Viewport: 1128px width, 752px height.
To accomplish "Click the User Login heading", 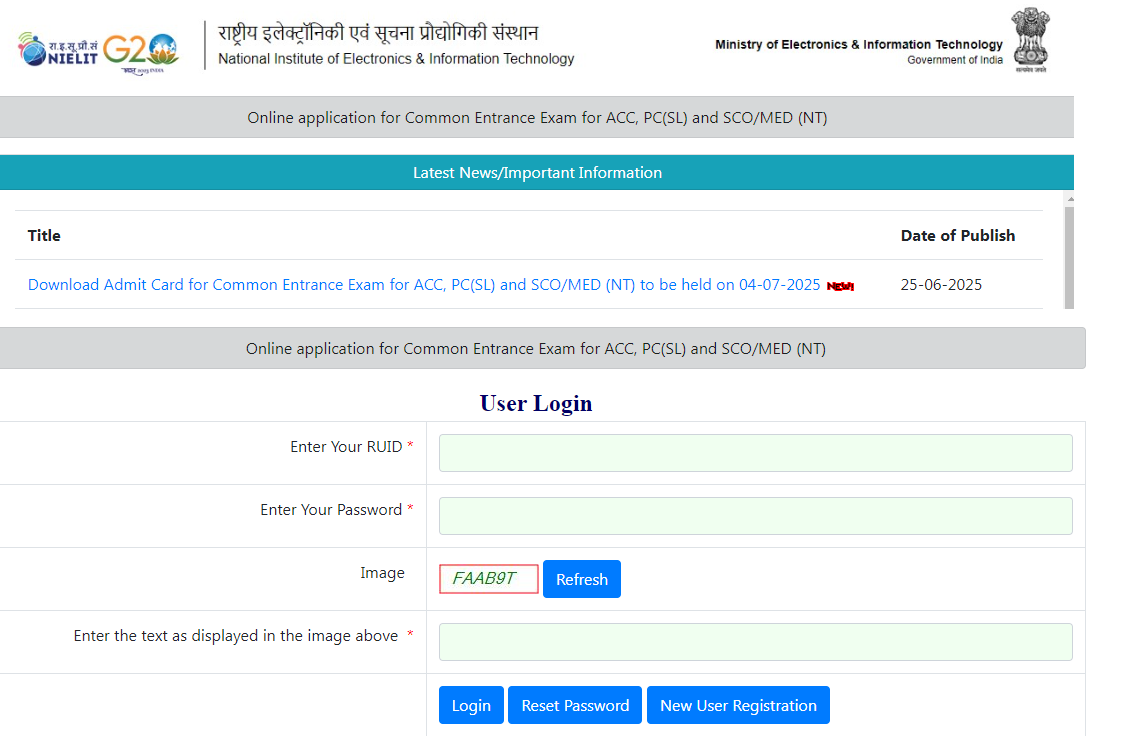I will point(536,403).
